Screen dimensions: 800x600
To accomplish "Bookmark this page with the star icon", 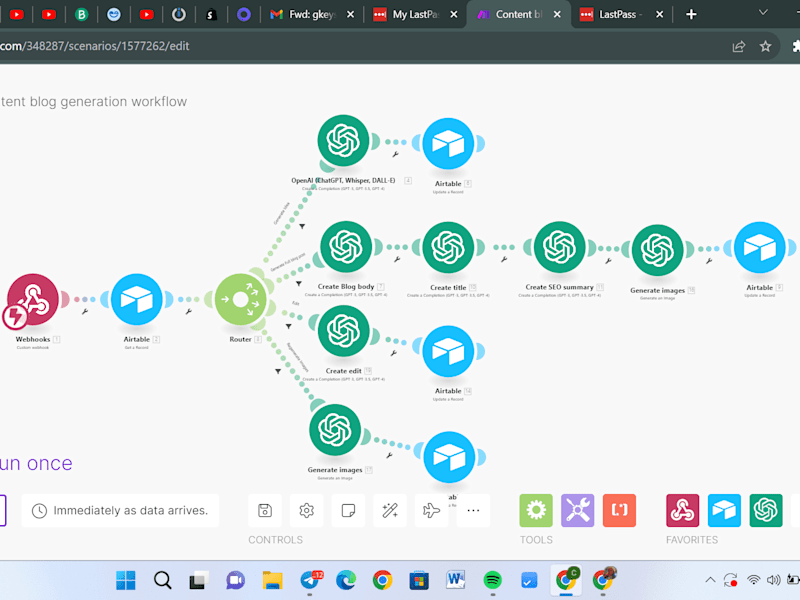I will click(x=765, y=46).
